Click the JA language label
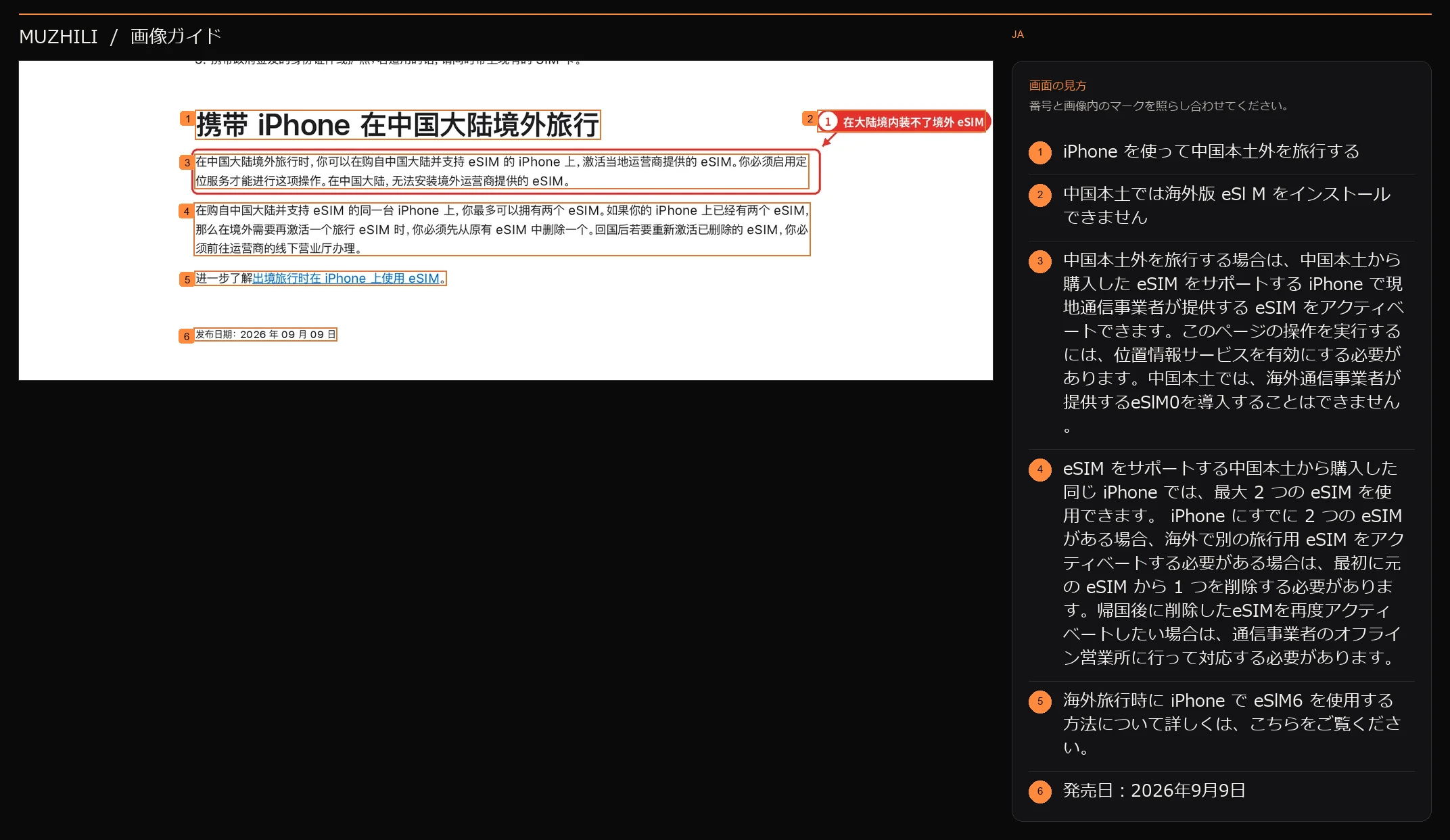 point(1017,34)
